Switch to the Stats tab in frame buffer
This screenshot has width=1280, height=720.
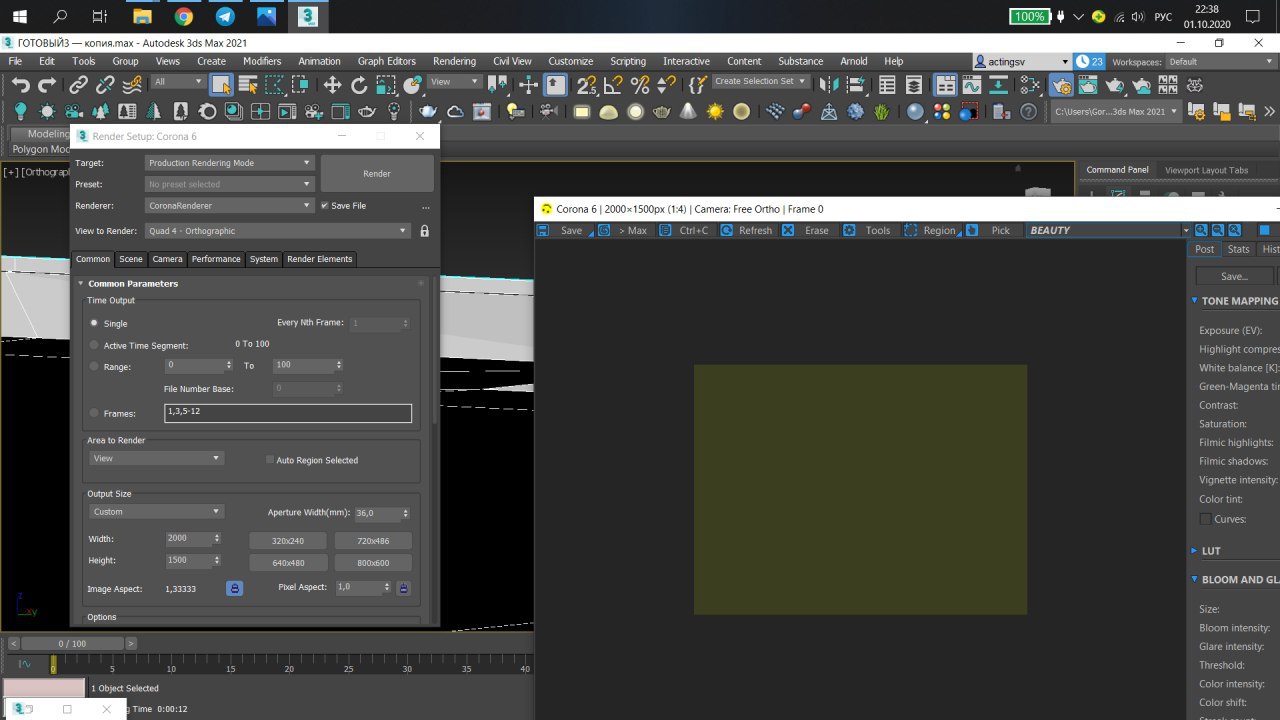1238,249
